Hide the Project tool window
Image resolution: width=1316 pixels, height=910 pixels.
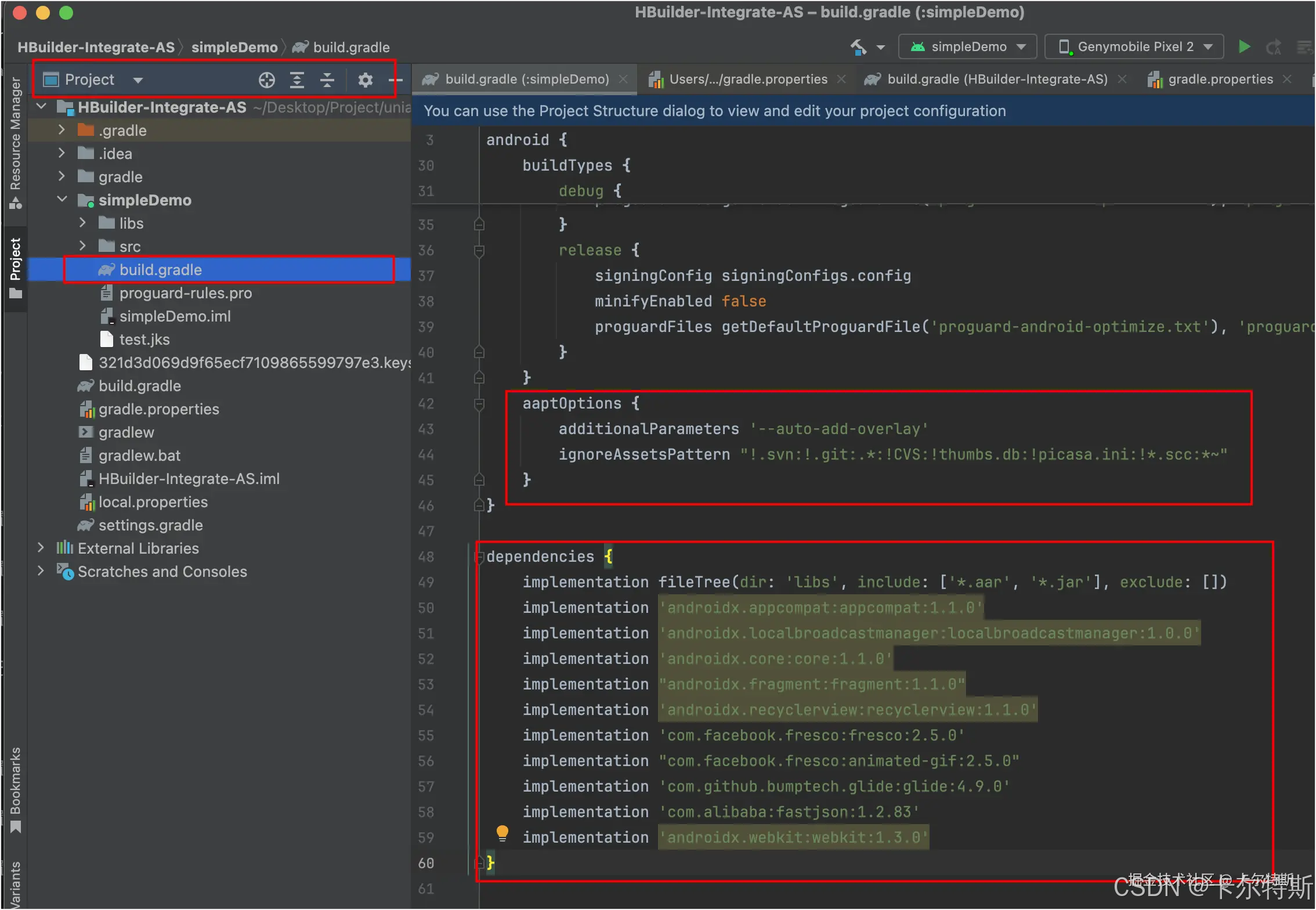[395, 80]
